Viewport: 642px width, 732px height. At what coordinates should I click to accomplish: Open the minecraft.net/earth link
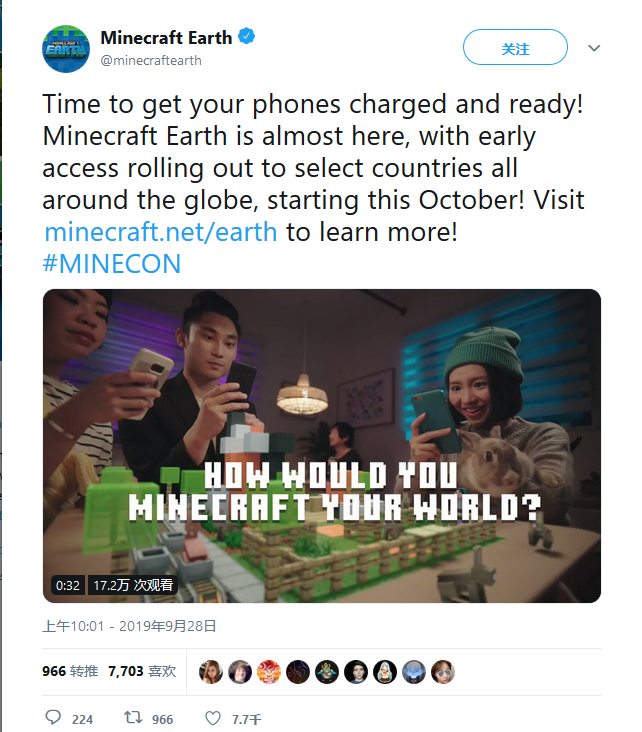pos(162,232)
